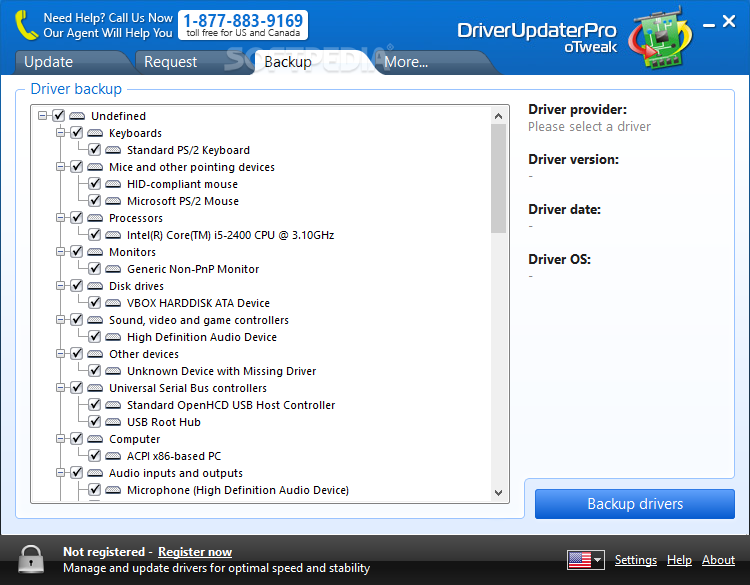Toggle the HID-compliant mouse checkbox
This screenshot has width=750, height=585.
(x=95, y=184)
